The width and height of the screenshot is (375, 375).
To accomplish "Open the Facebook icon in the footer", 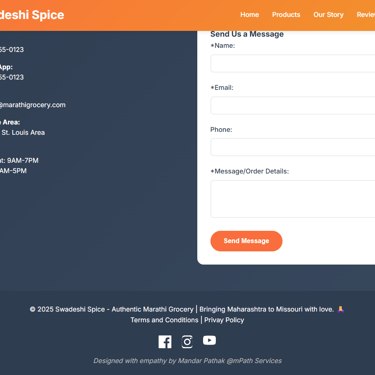I will (165, 342).
